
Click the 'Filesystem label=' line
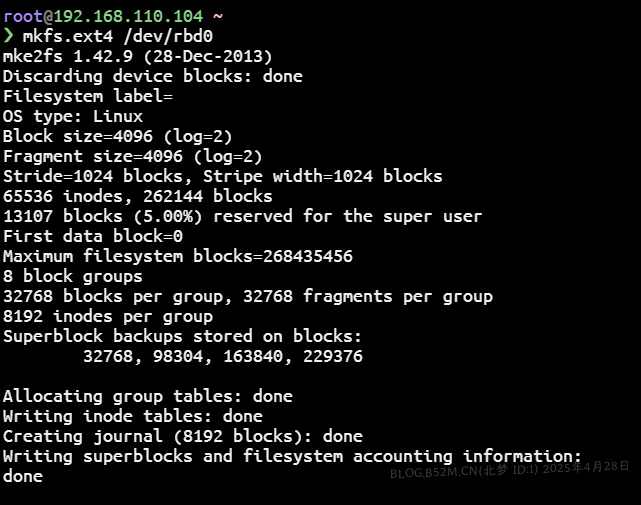pos(88,96)
